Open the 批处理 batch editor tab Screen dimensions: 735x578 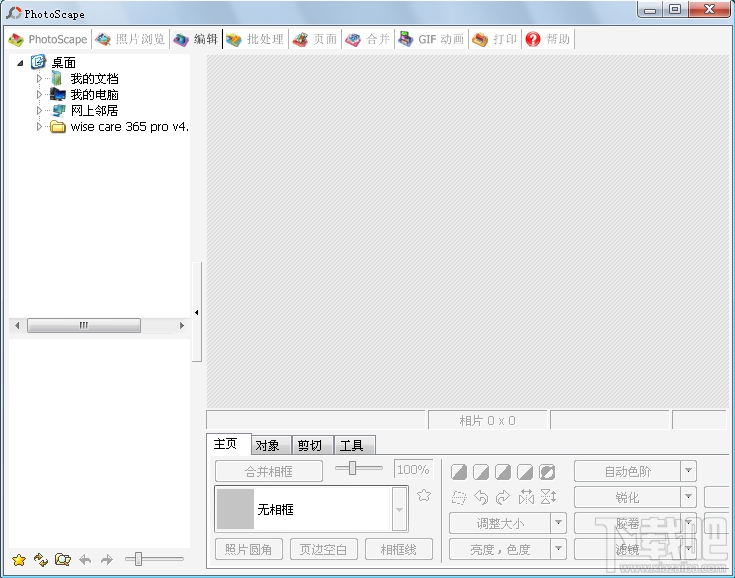pyautogui.click(x=255, y=39)
